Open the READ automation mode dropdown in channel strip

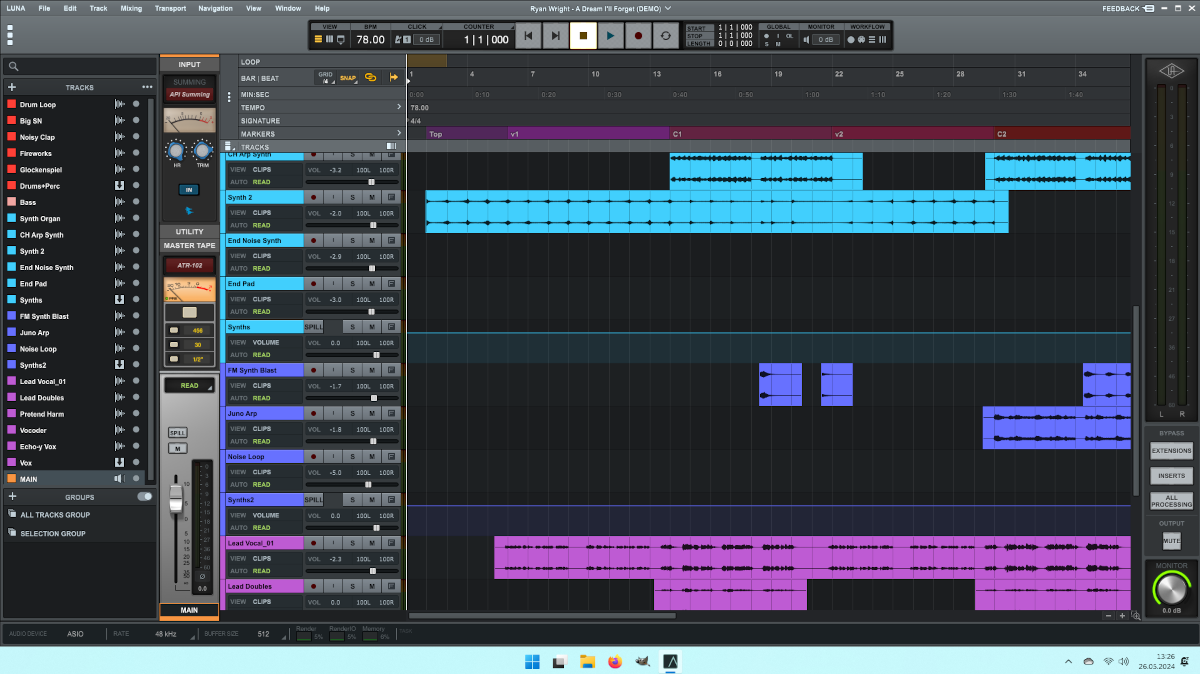tap(189, 385)
